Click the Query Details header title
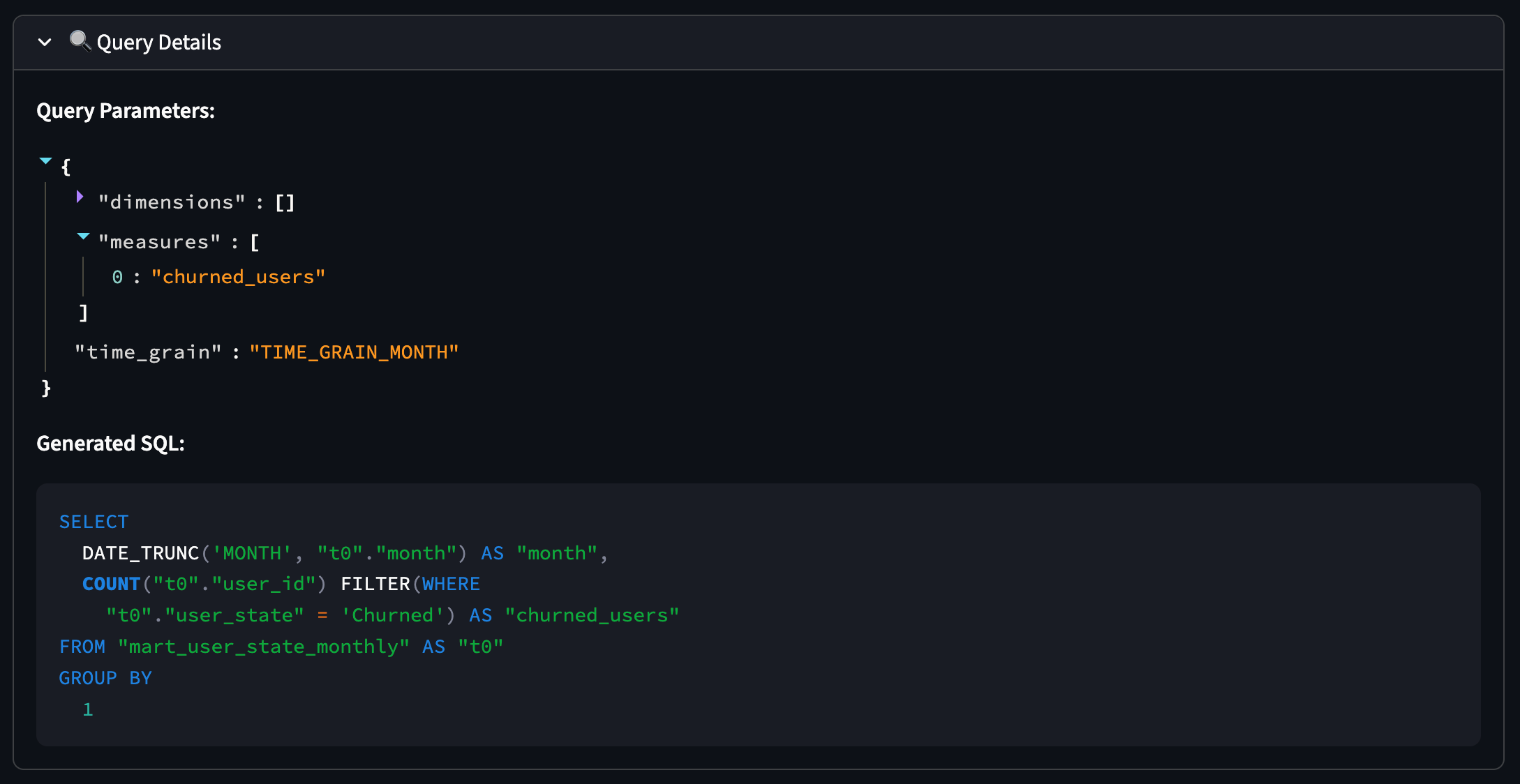1520x784 pixels. [x=158, y=43]
